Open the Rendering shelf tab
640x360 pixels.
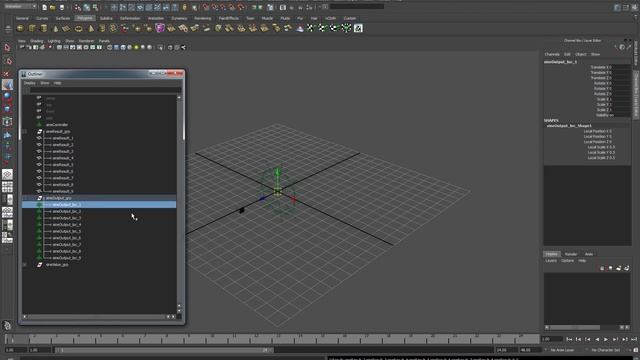coord(202,18)
